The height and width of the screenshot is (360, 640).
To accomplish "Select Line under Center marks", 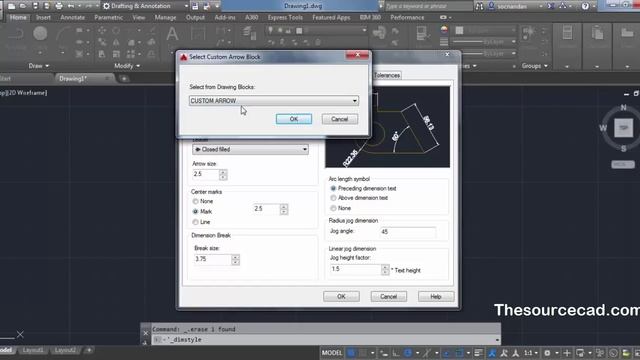I will (201, 222).
